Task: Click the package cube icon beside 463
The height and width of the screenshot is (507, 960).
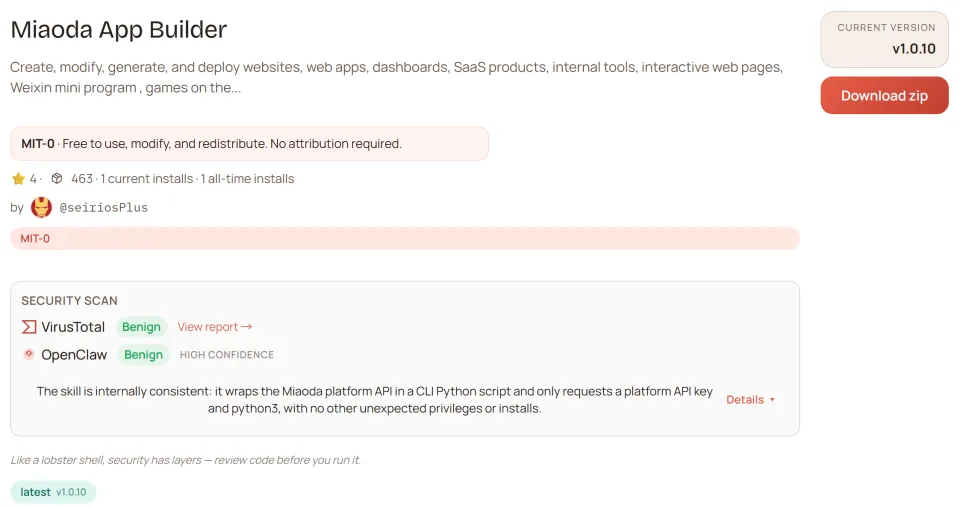Action: tap(57, 179)
